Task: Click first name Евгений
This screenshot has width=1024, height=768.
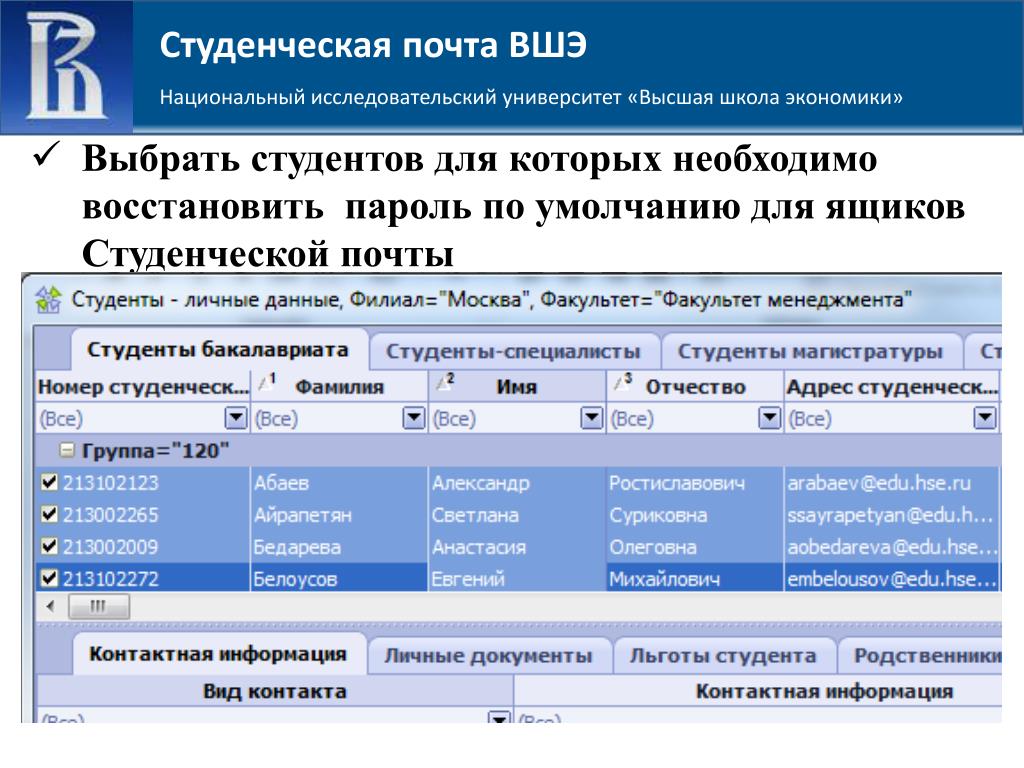Action: (468, 579)
